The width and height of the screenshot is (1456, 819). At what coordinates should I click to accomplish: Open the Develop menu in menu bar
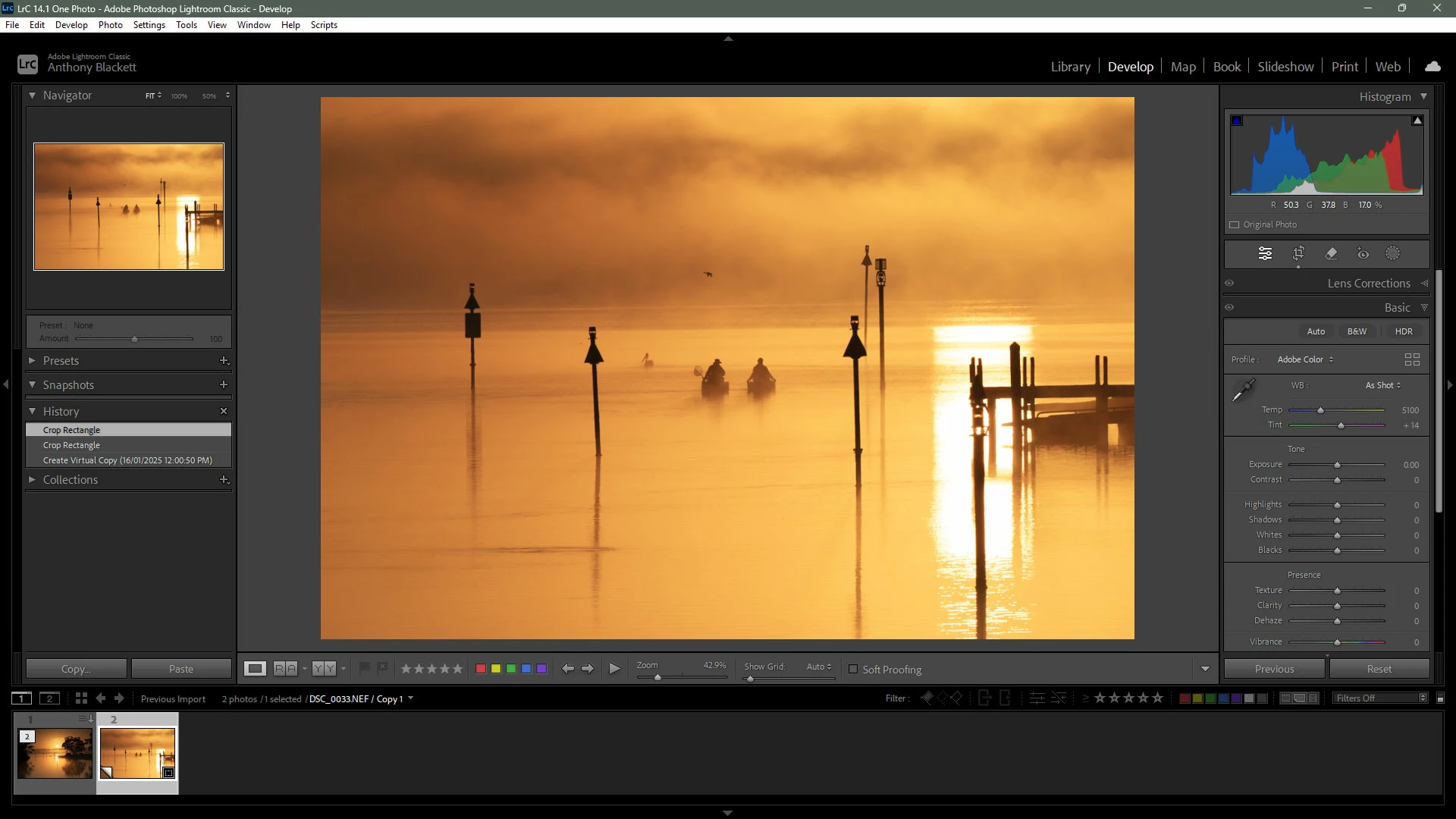click(x=71, y=24)
